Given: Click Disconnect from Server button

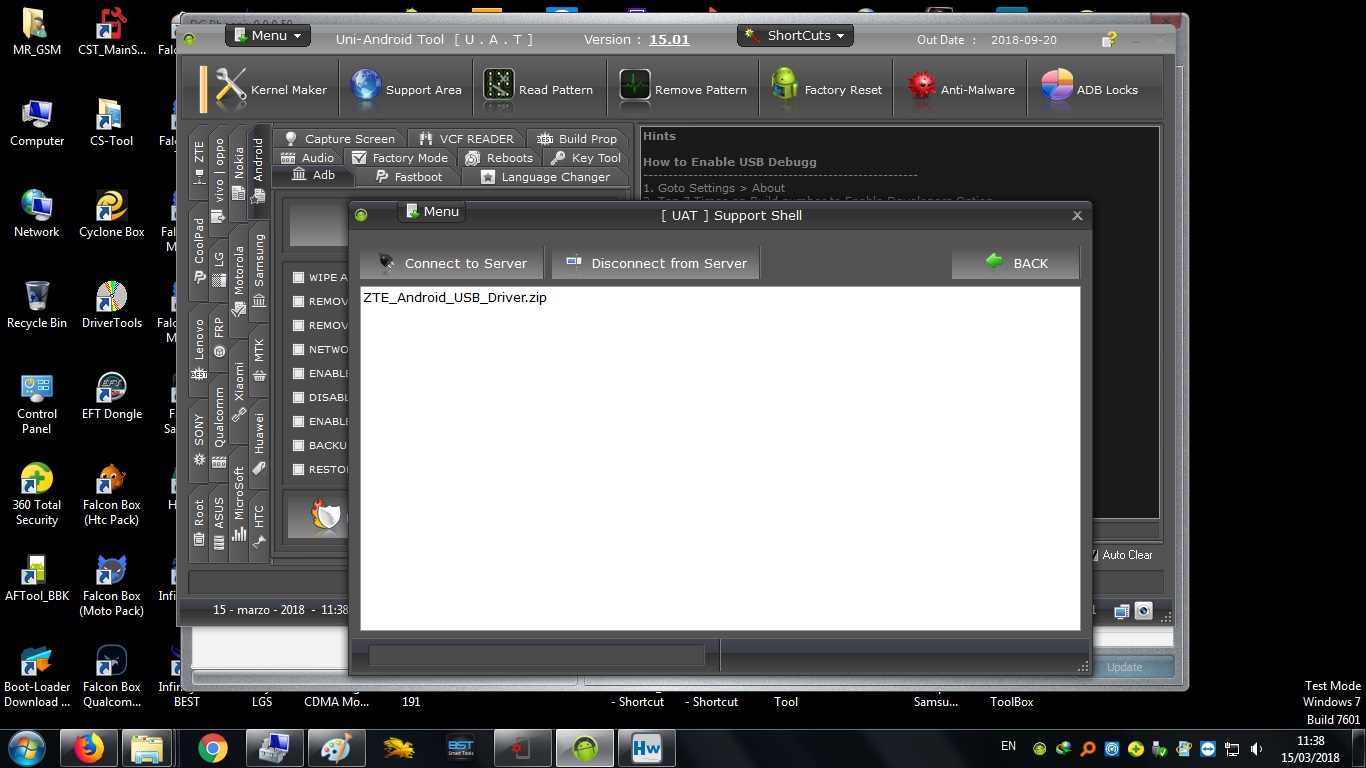Looking at the screenshot, I should (656, 263).
